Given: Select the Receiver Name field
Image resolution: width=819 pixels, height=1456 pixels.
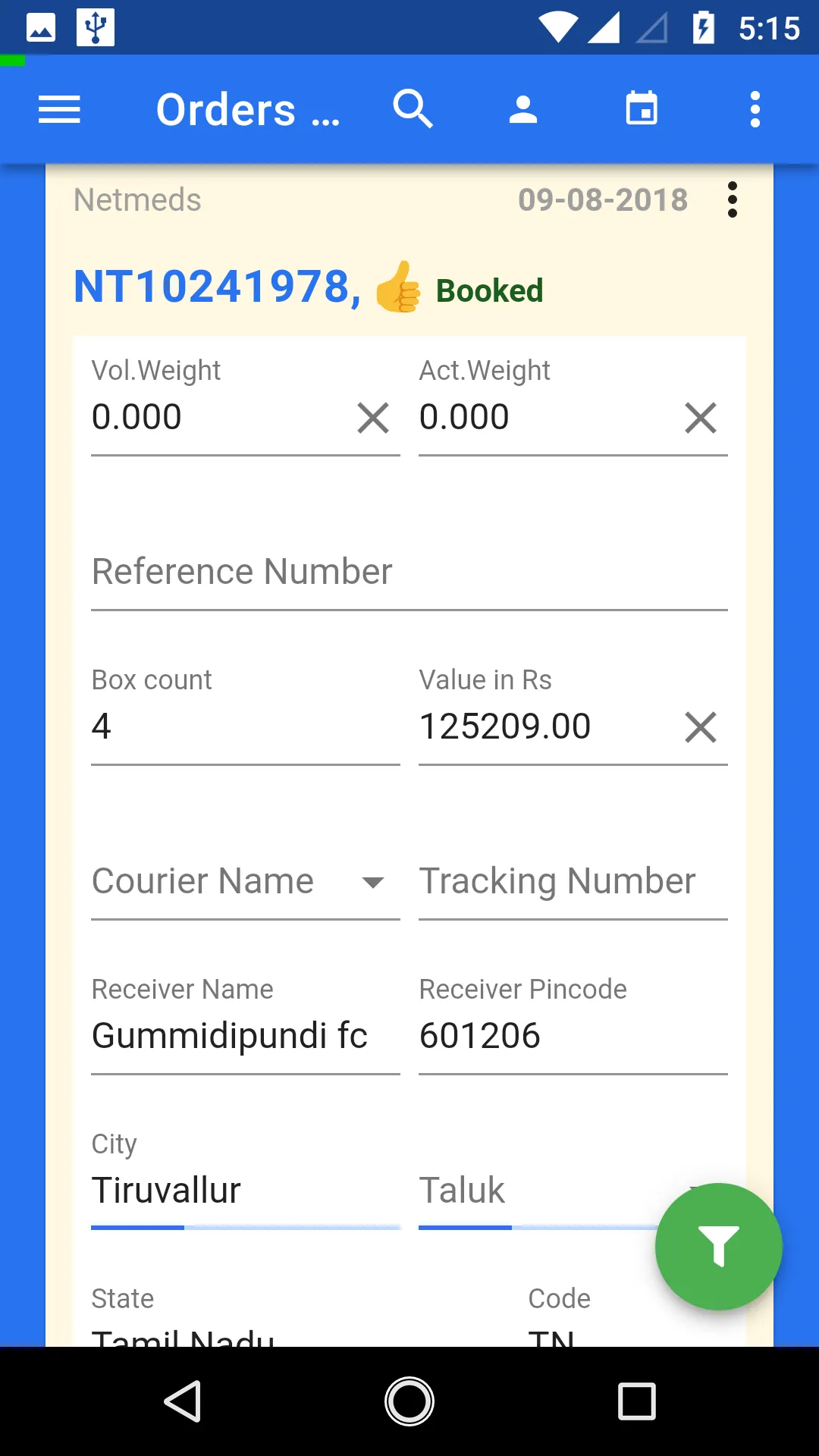Looking at the screenshot, I should [244, 1036].
